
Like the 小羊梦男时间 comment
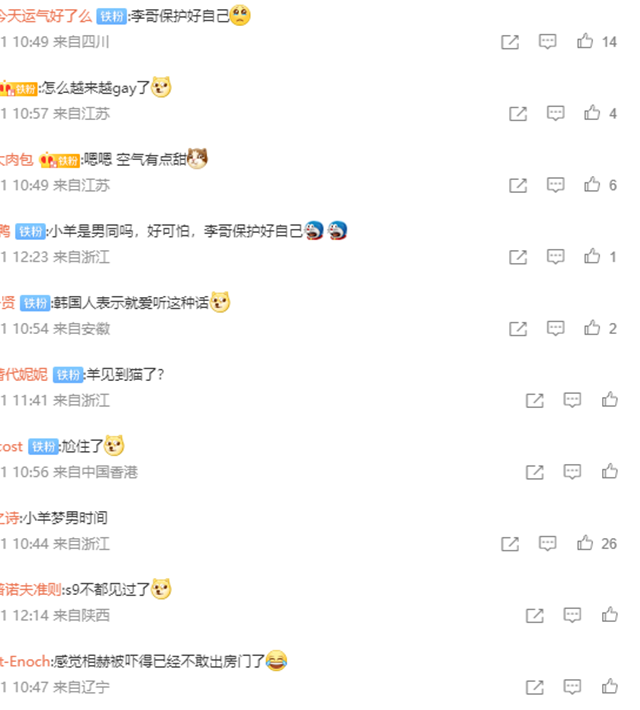coord(585,543)
